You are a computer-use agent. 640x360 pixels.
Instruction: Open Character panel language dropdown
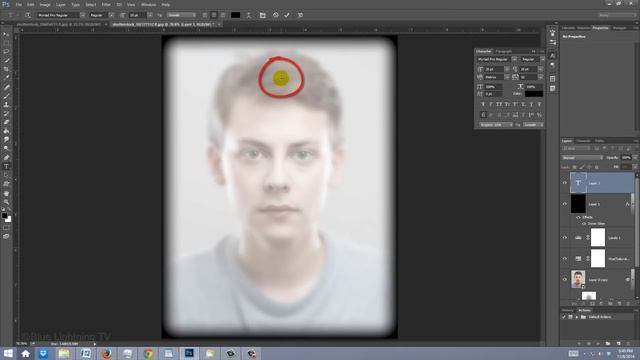[x=496, y=124]
